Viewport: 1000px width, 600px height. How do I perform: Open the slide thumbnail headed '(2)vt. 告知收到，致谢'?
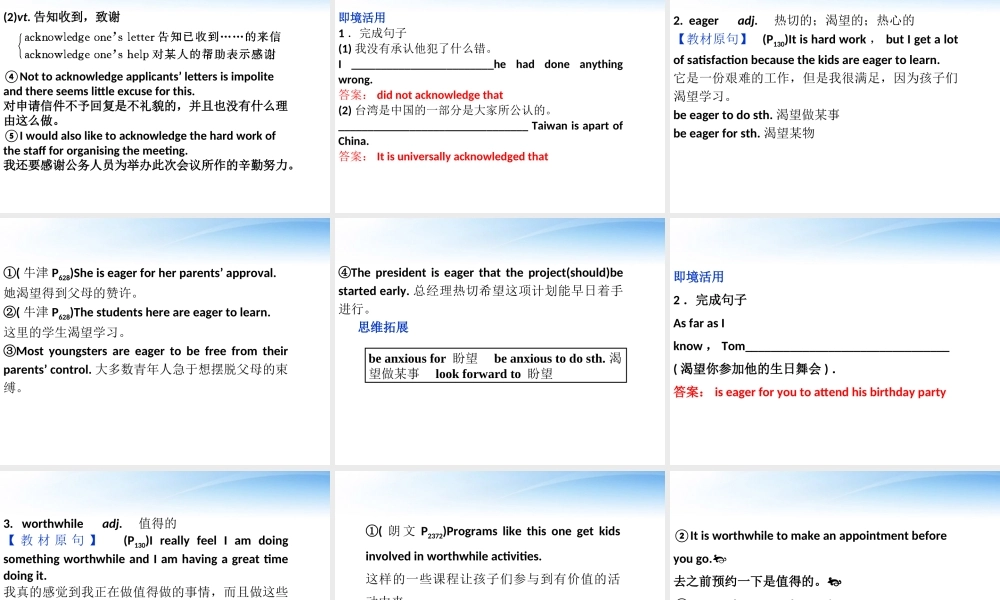[165, 106]
